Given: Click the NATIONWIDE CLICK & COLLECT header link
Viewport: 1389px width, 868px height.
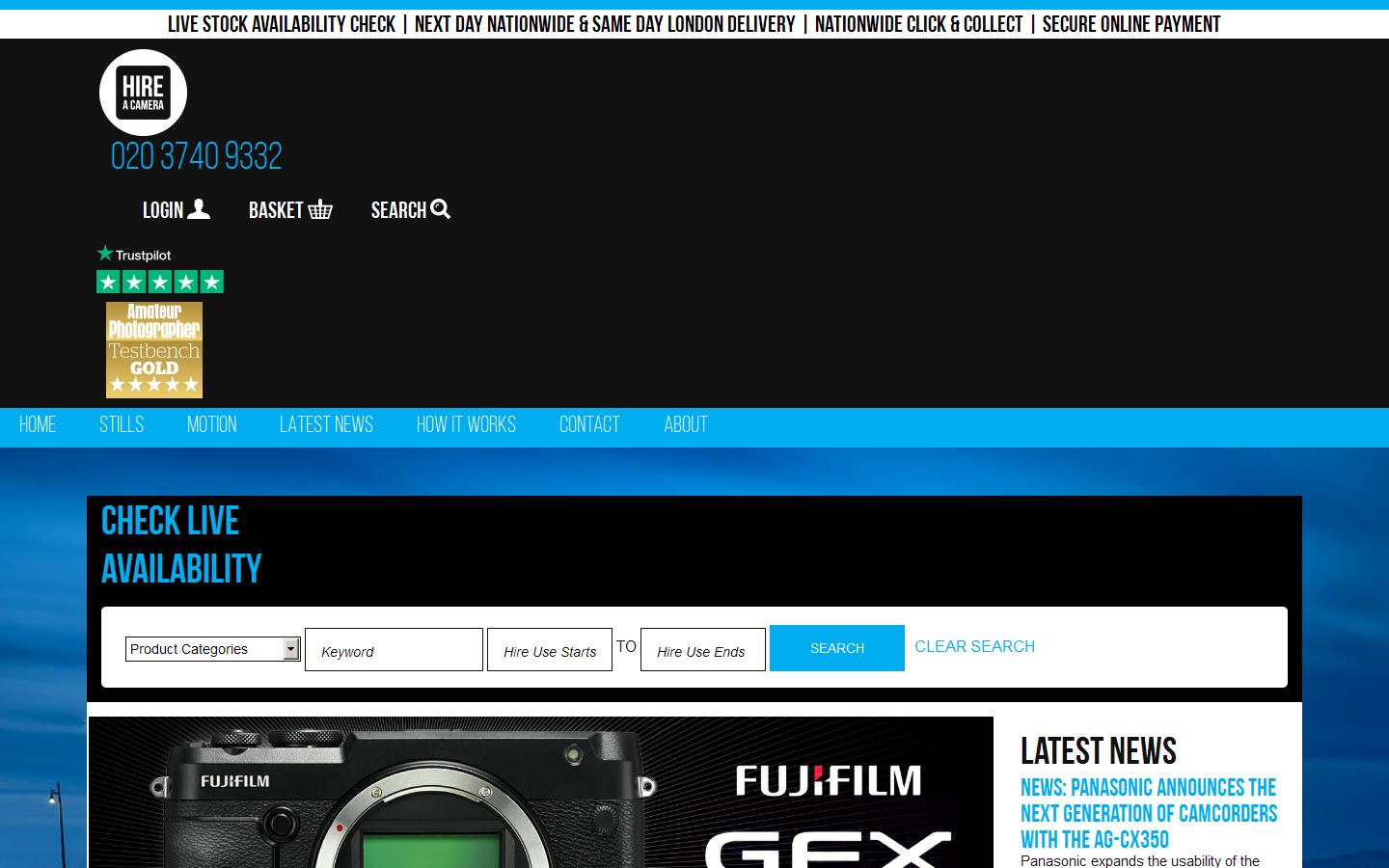Looking at the screenshot, I should [918, 24].
